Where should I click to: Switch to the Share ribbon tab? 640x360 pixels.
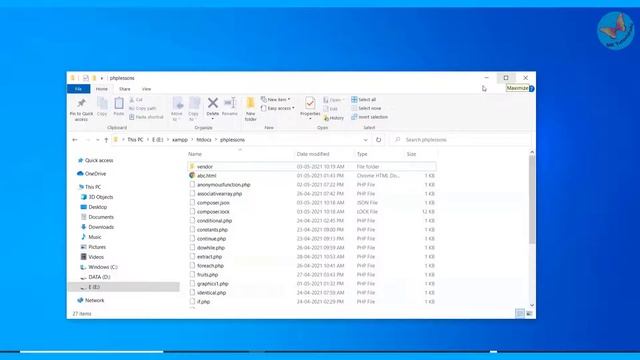[124, 89]
